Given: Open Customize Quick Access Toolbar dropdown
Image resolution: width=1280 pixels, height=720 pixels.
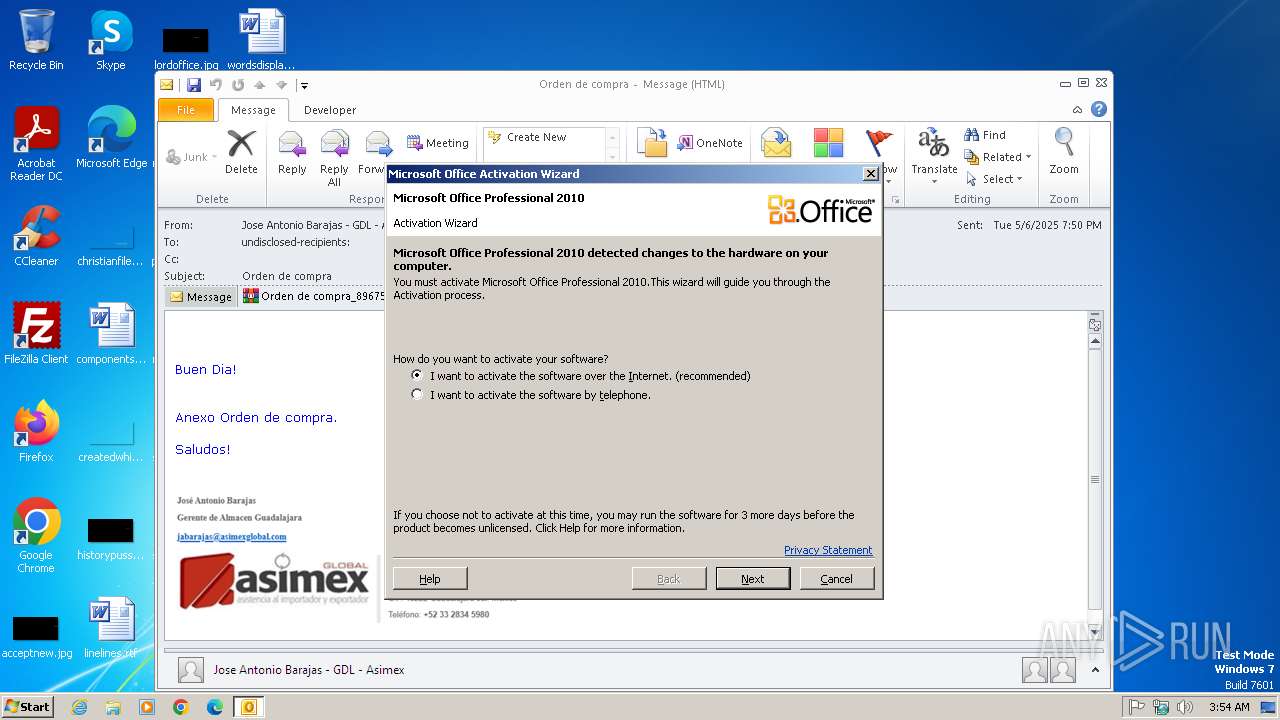Looking at the screenshot, I should [304, 86].
